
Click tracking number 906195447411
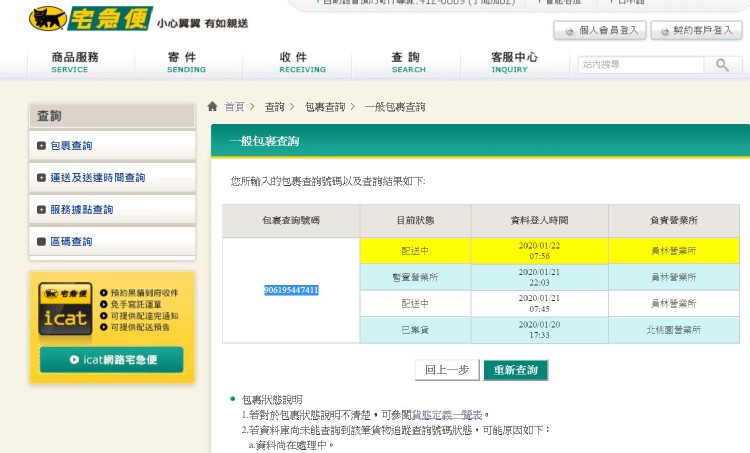[x=291, y=290]
